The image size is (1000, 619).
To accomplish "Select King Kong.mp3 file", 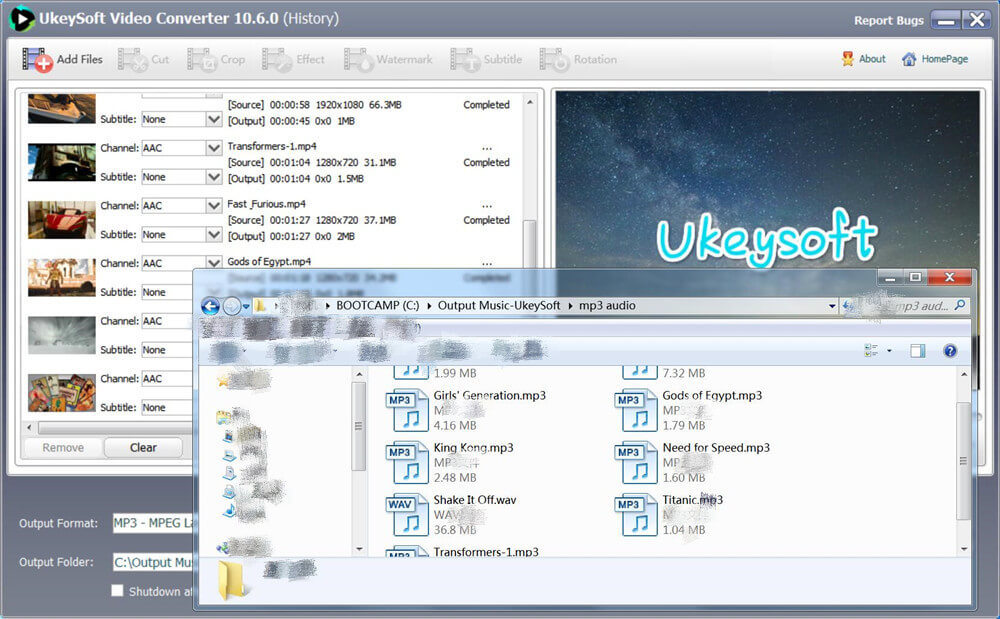I will point(450,462).
